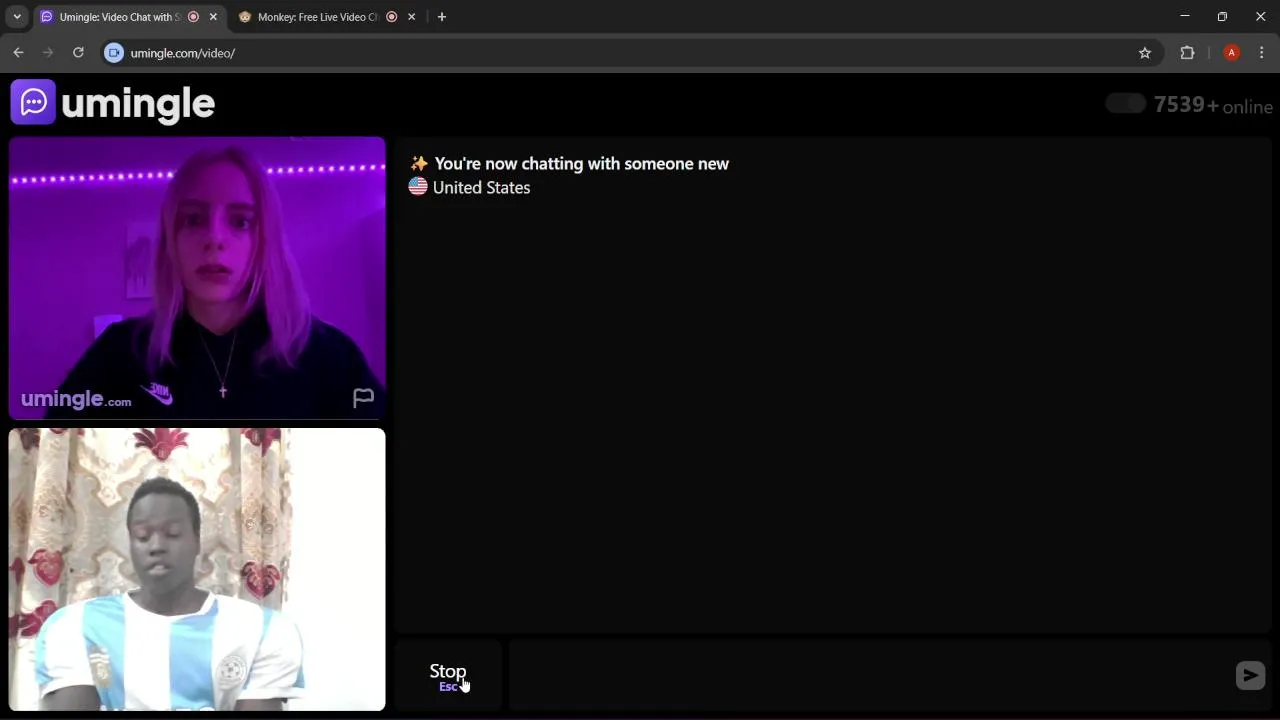The width and height of the screenshot is (1280, 720).
Task: Click the Umingle chat bubble logo icon
Action: pyautogui.click(x=33, y=102)
